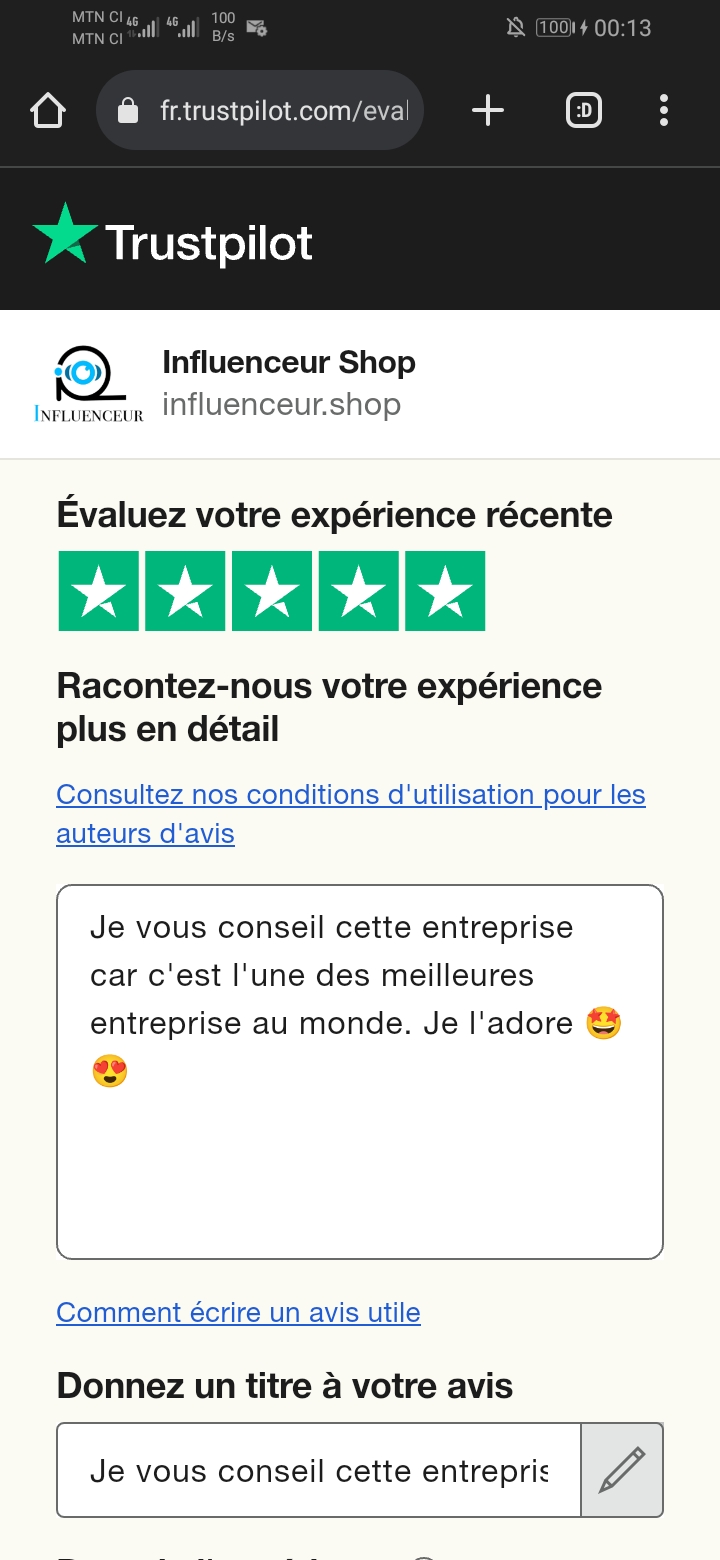Tap the browser home icon
The width and height of the screenshot is (720, 1560).
[x=48, y=110]
